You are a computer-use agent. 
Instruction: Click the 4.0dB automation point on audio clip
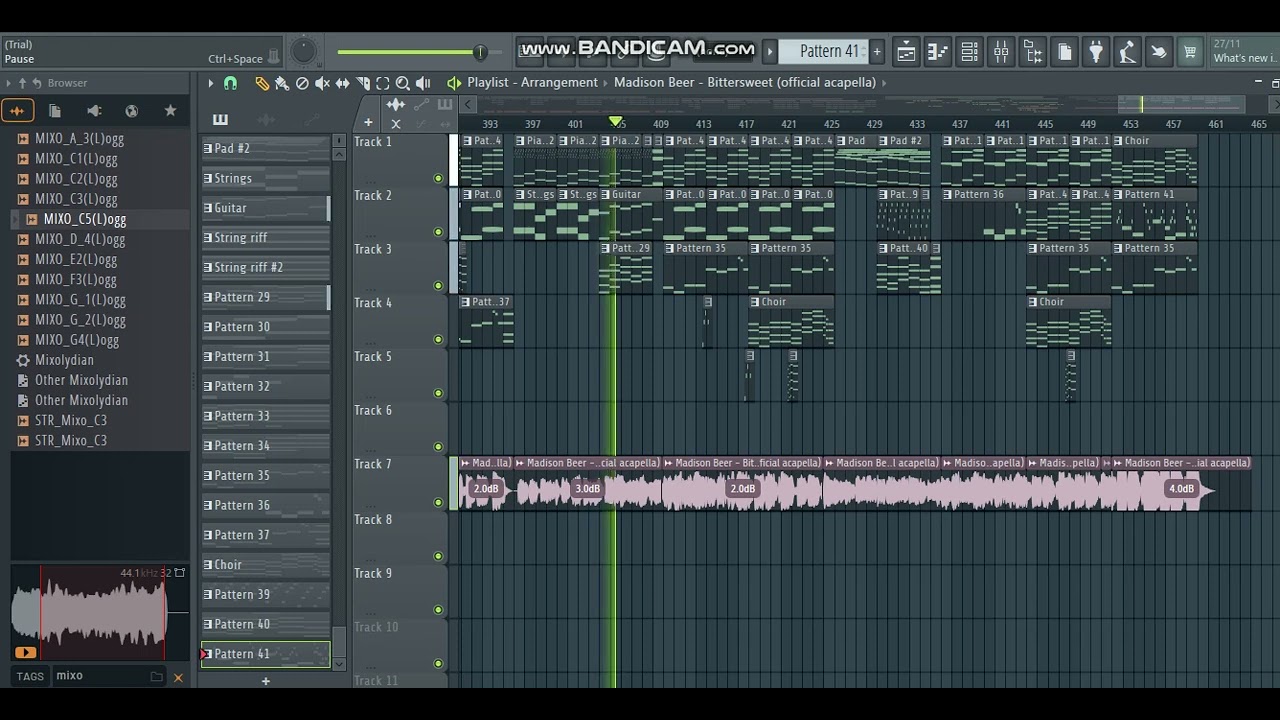[1182, 489]
